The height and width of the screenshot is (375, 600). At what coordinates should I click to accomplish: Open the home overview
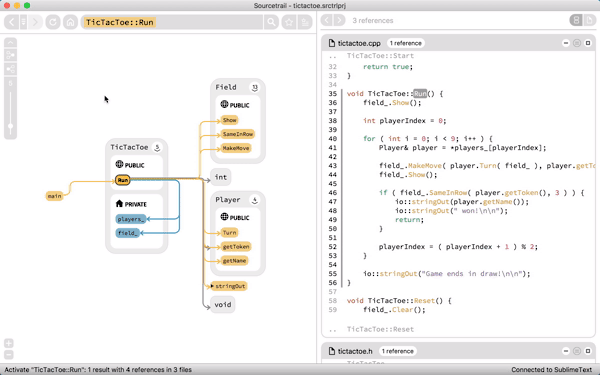pyautogui.click(x=70, y=22)
